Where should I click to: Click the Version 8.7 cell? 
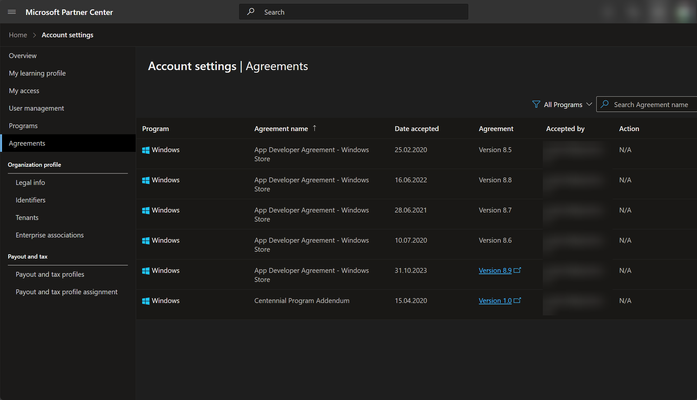pyautogui.click(x=495, y=210)
